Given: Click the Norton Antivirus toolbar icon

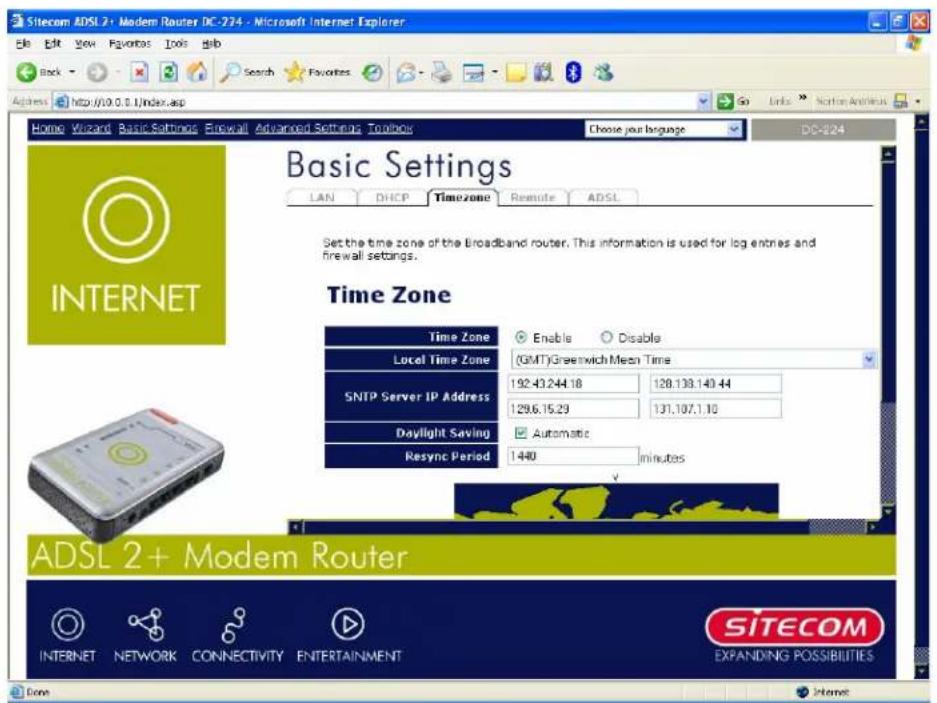Looking at the screenshot, I should click(901, 102).
